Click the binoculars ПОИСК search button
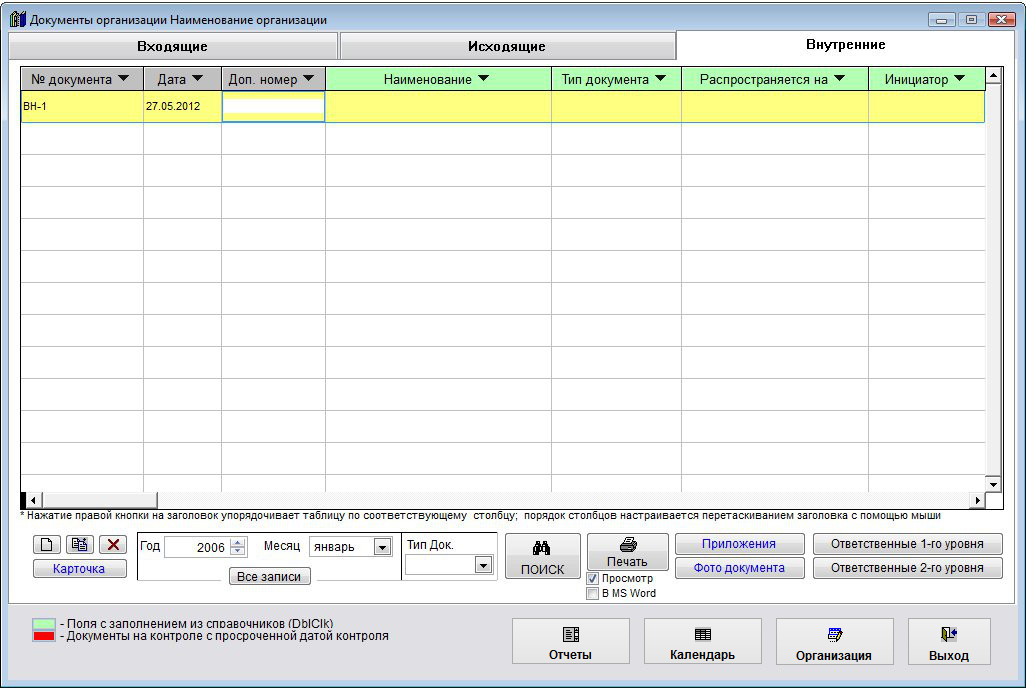1026x688 pixels. [x=542, y=557]
